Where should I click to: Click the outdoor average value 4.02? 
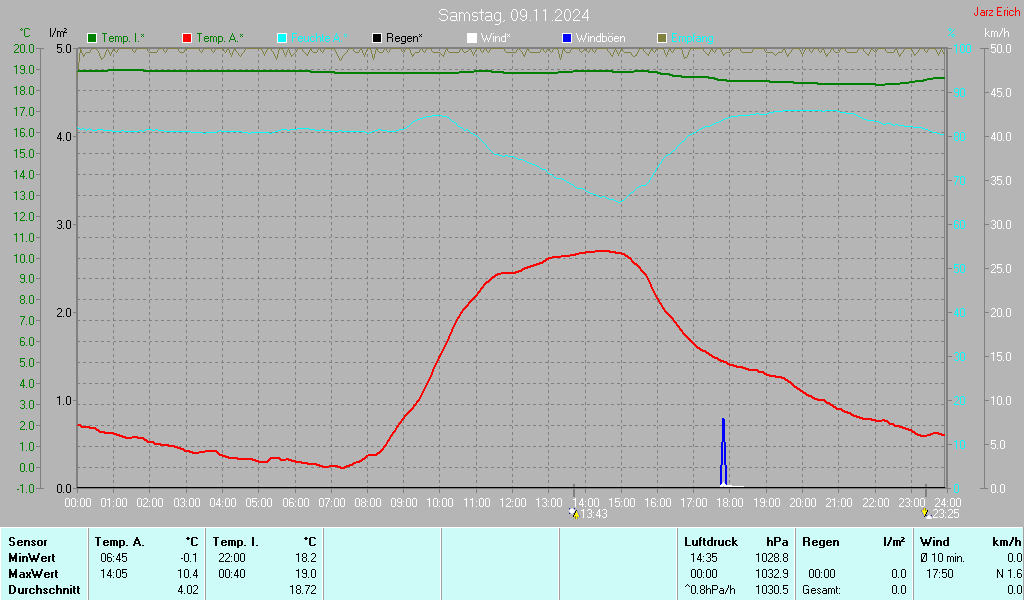click(x=188, y=590)
